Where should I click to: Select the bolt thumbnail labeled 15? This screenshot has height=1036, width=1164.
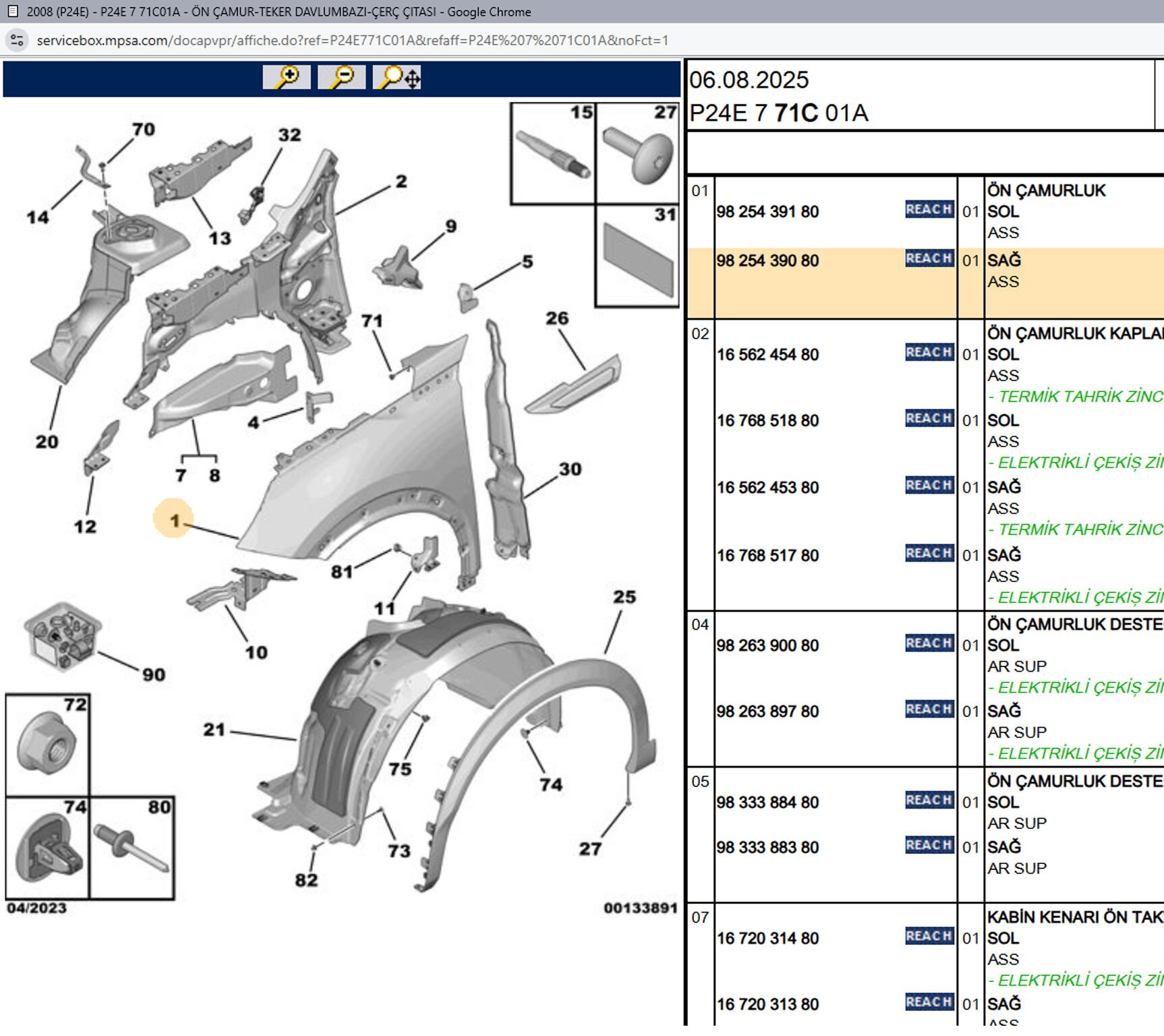tap(553, 154)
